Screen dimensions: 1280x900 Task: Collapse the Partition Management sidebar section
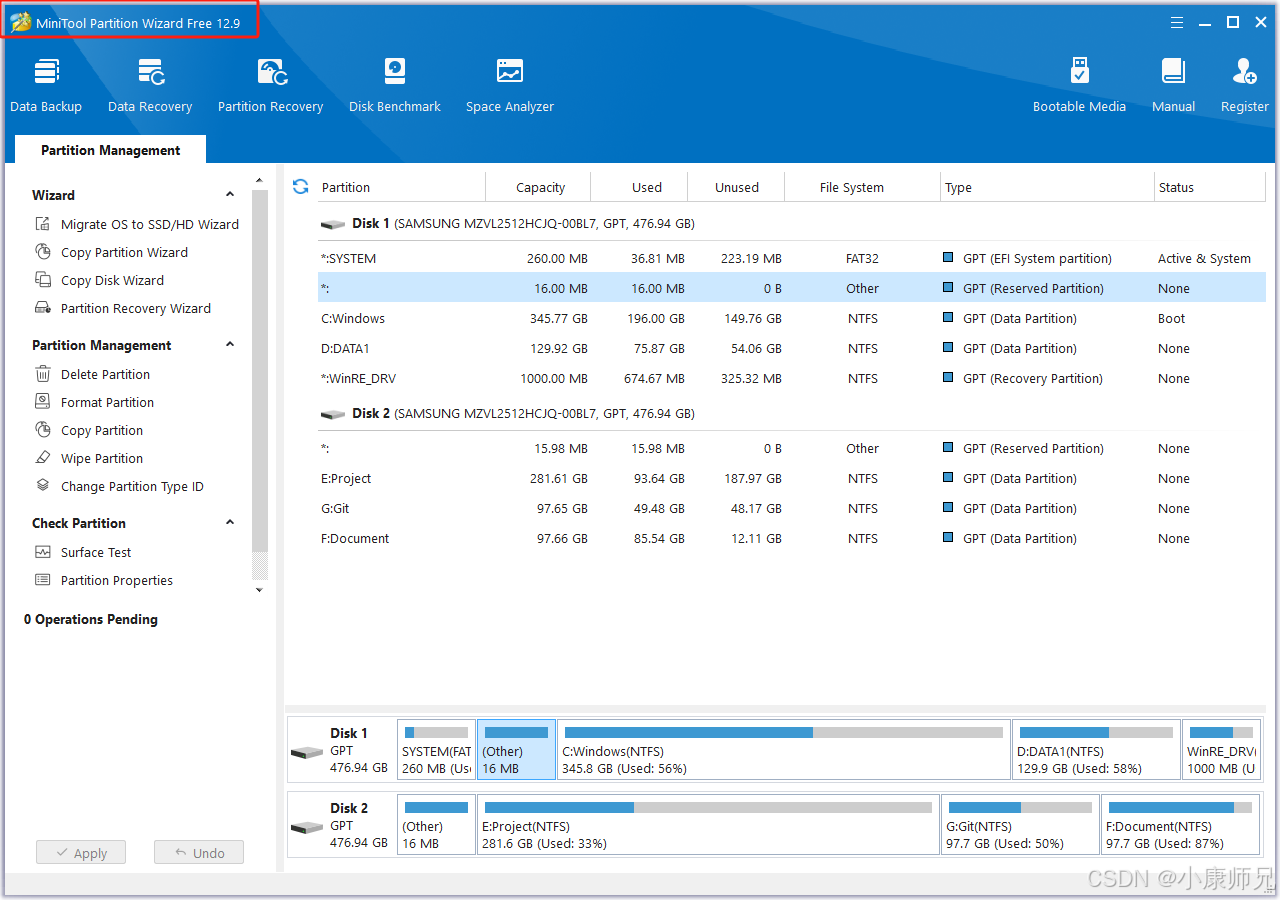tap(230, 345)
